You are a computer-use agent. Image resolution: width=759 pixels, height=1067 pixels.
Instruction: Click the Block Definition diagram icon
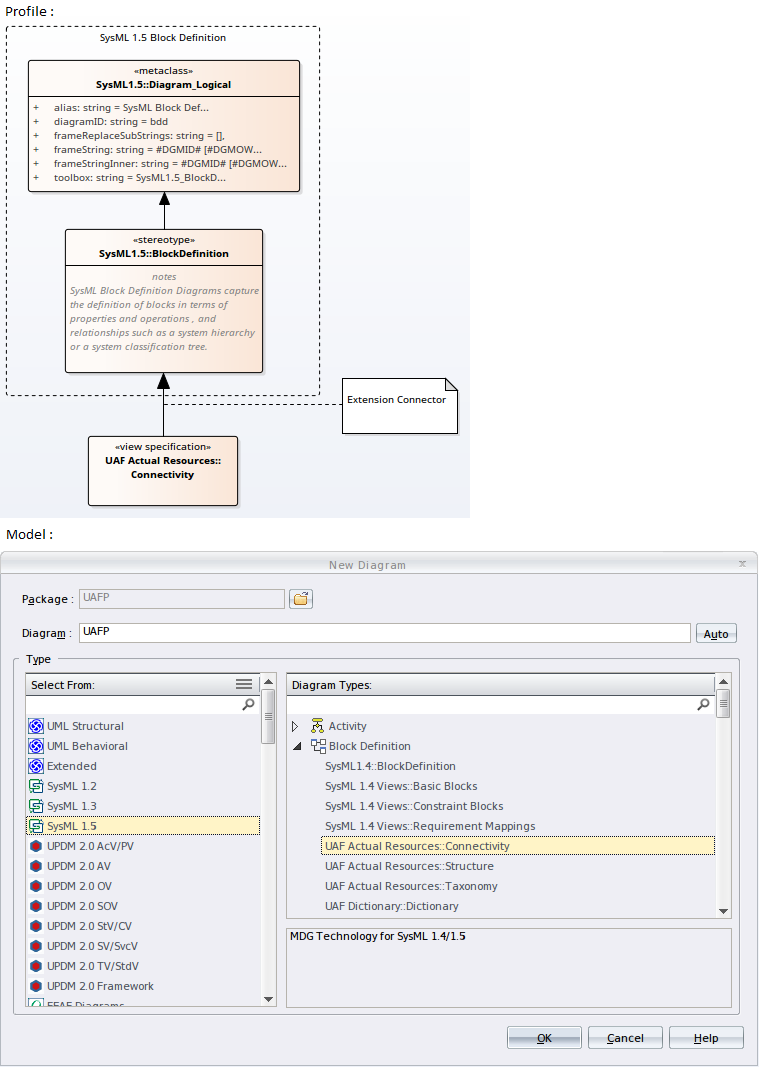pyautogui.click(x=318, y=746)
